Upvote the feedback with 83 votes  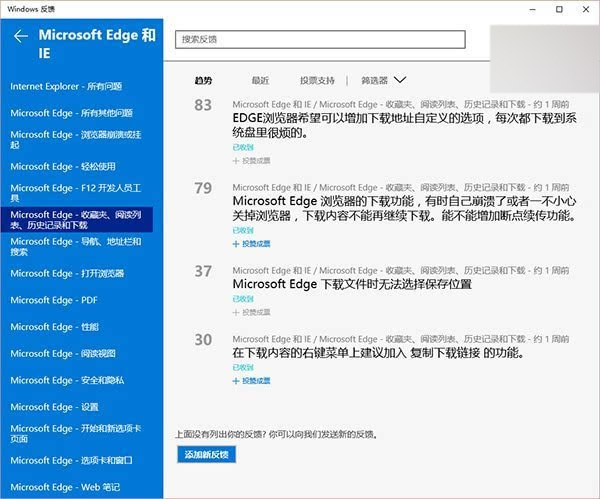click(251, 161)
